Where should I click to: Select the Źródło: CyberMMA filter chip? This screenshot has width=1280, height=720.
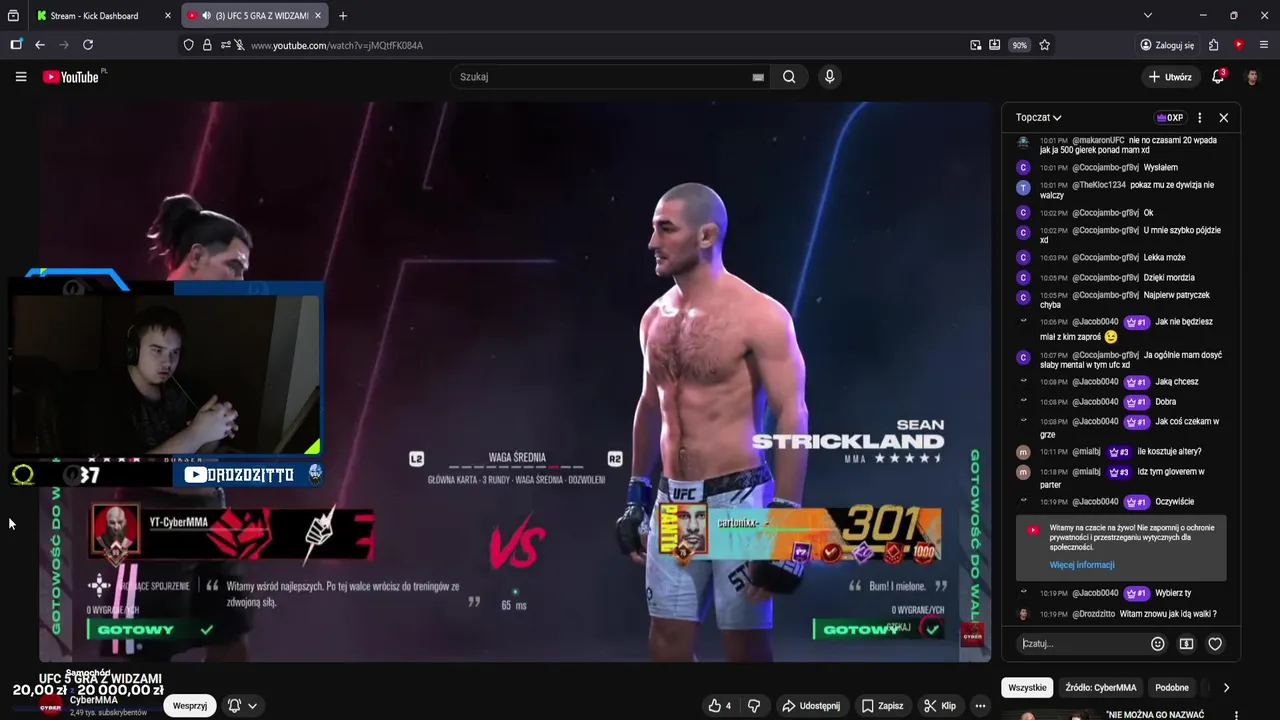coord(1100,688)
